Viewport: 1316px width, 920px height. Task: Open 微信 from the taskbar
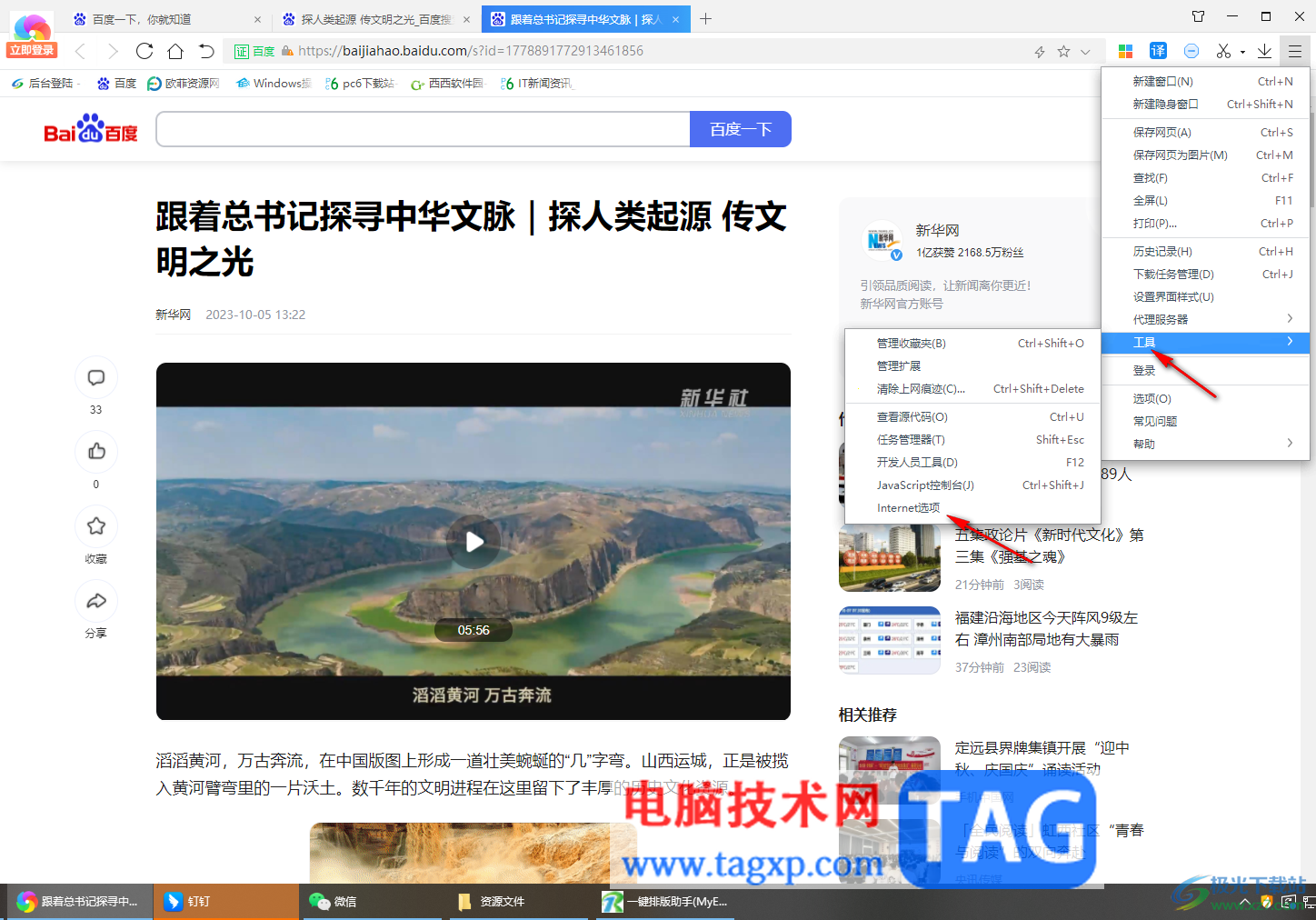(373, 902)
